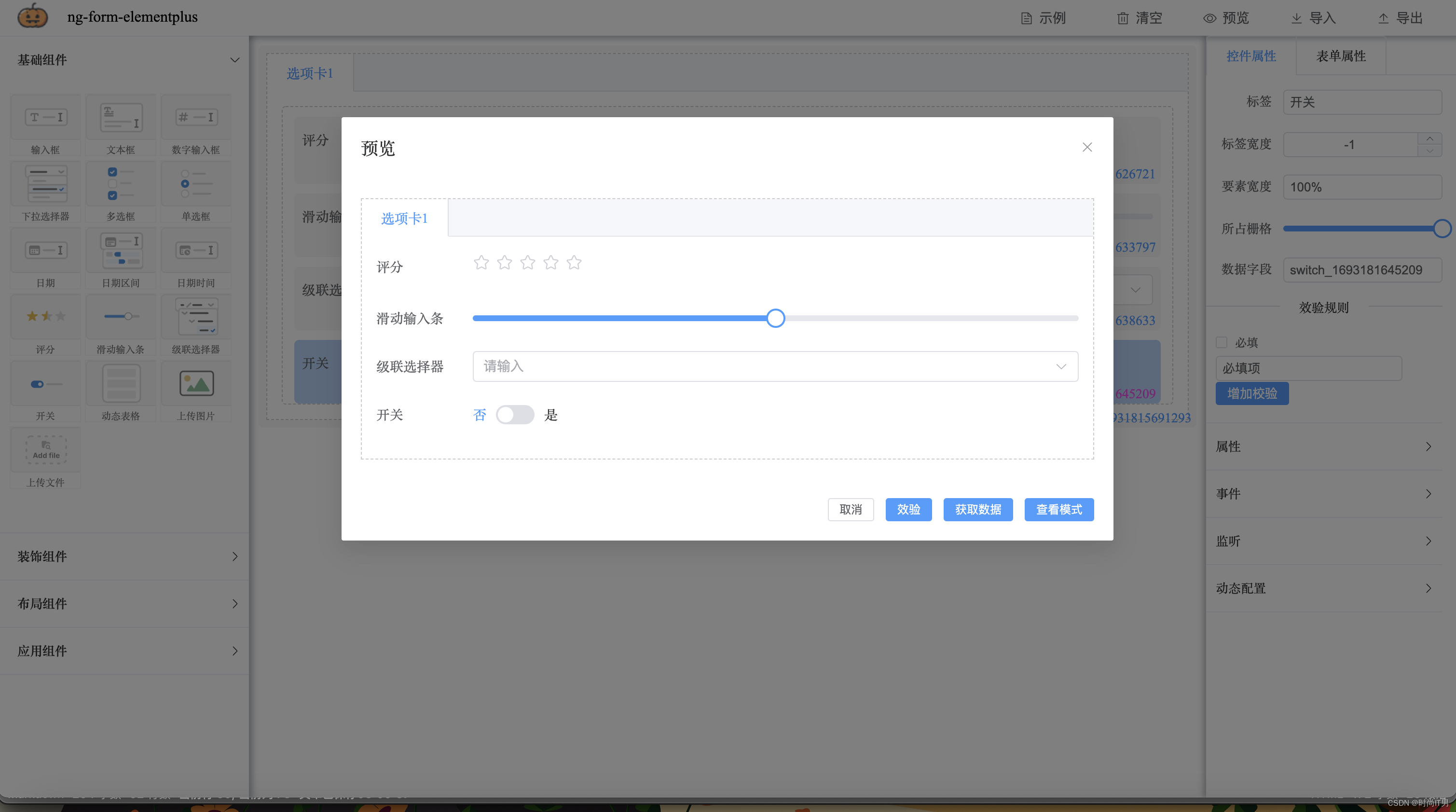Expand the 装饰组件 section
This screenshot has width=1456, height=812.
(234, 556)
